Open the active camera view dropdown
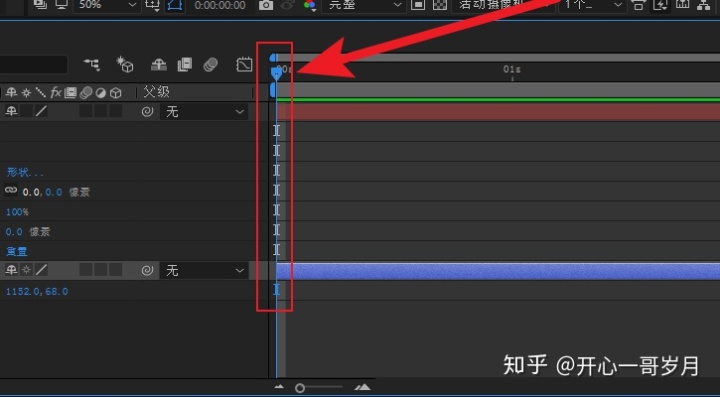The width and height of the screenshot is (720, 397). click(x=503, y=5)
